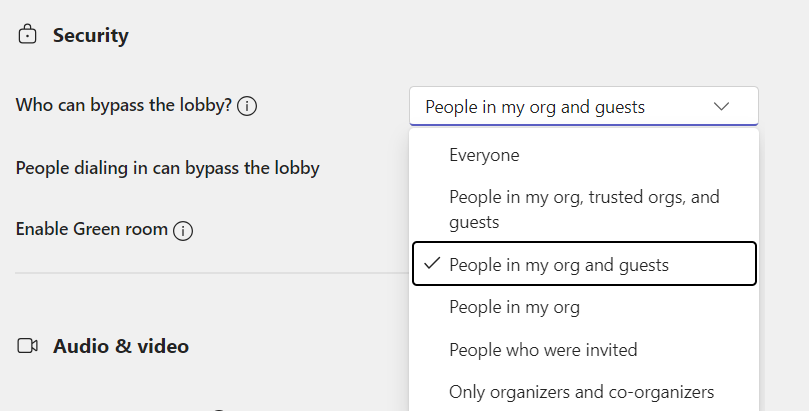This screenshot has width=809, height=411.
Task: Choose People who were invited
Action: coord(543,350)
